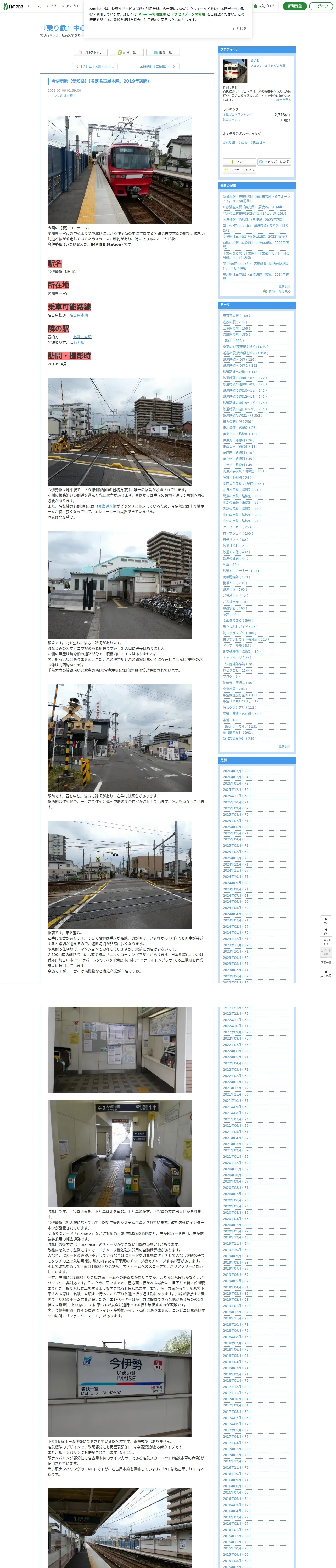336x1568 pixels.
Task: Open the 2026年03月 monthly archive
Action: coord(236,771)
